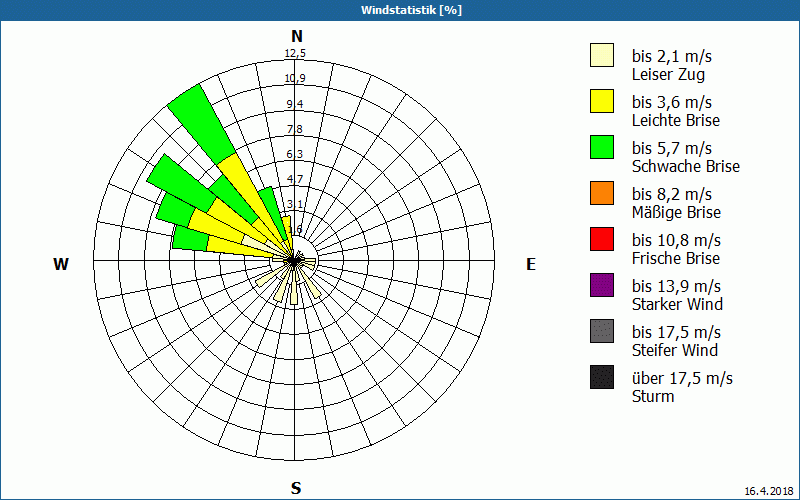The image size is (800, 500).
Task: Click the N compass label
Action: pos(297,36)
